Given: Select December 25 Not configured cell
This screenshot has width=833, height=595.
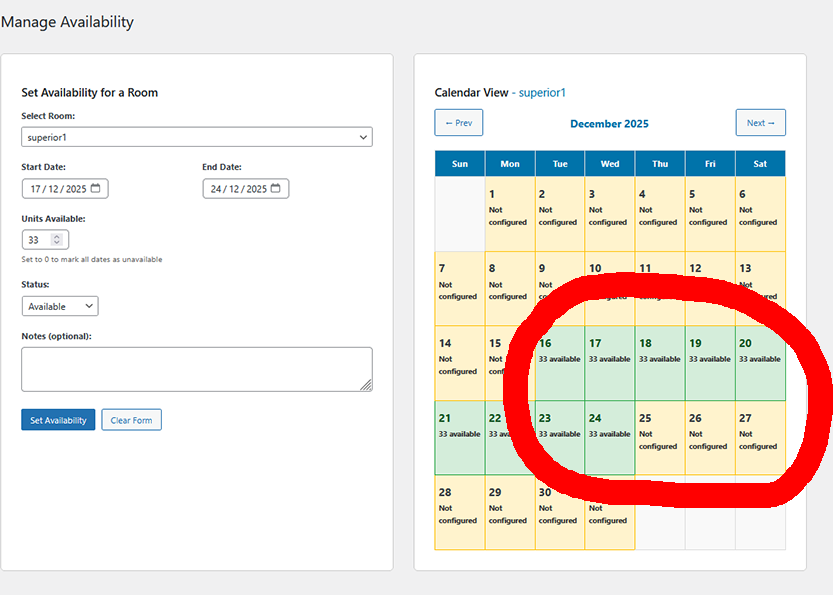Looking at the screenshot, I should point(660,438).
